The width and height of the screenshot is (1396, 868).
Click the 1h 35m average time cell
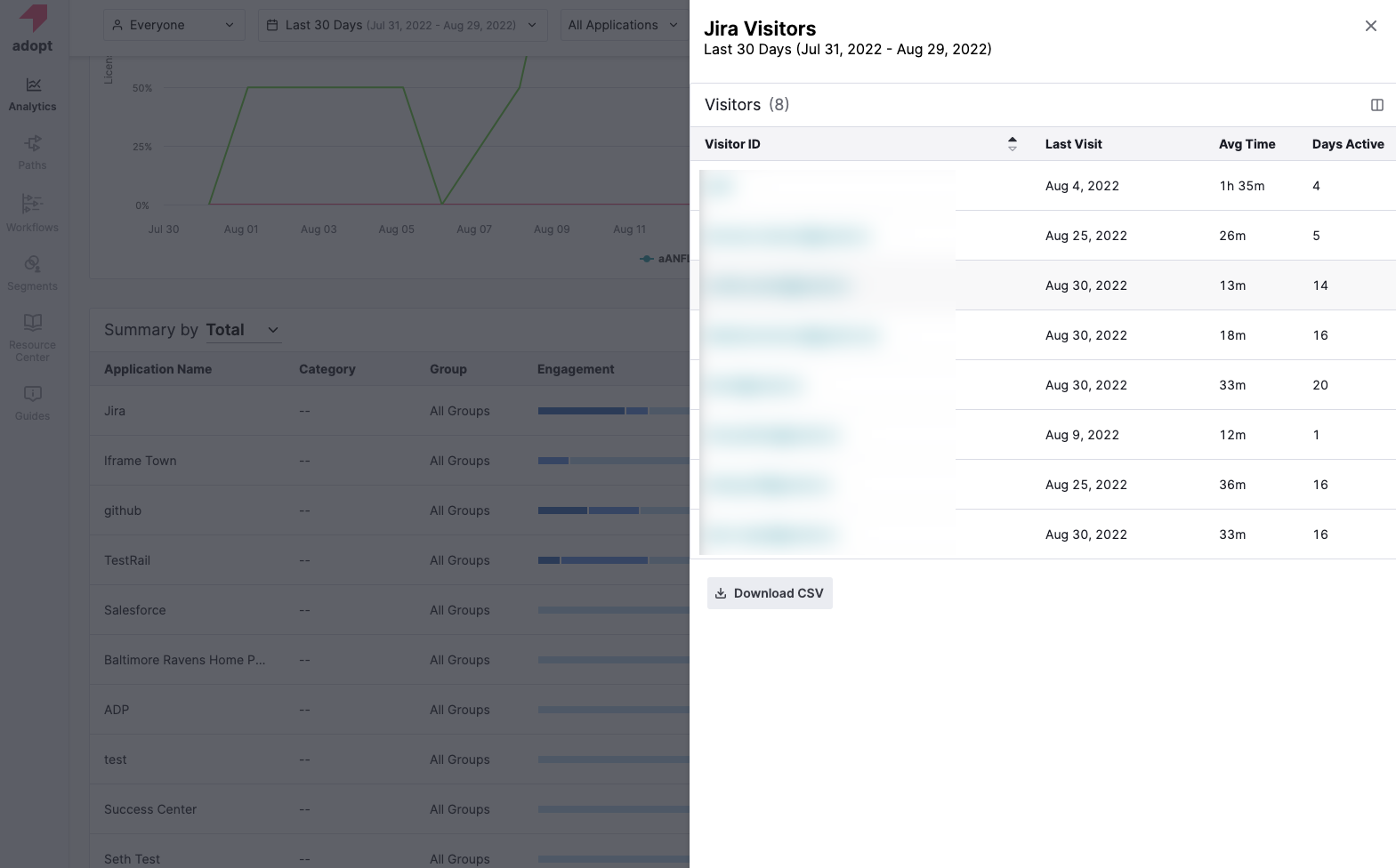(1241, 186)
